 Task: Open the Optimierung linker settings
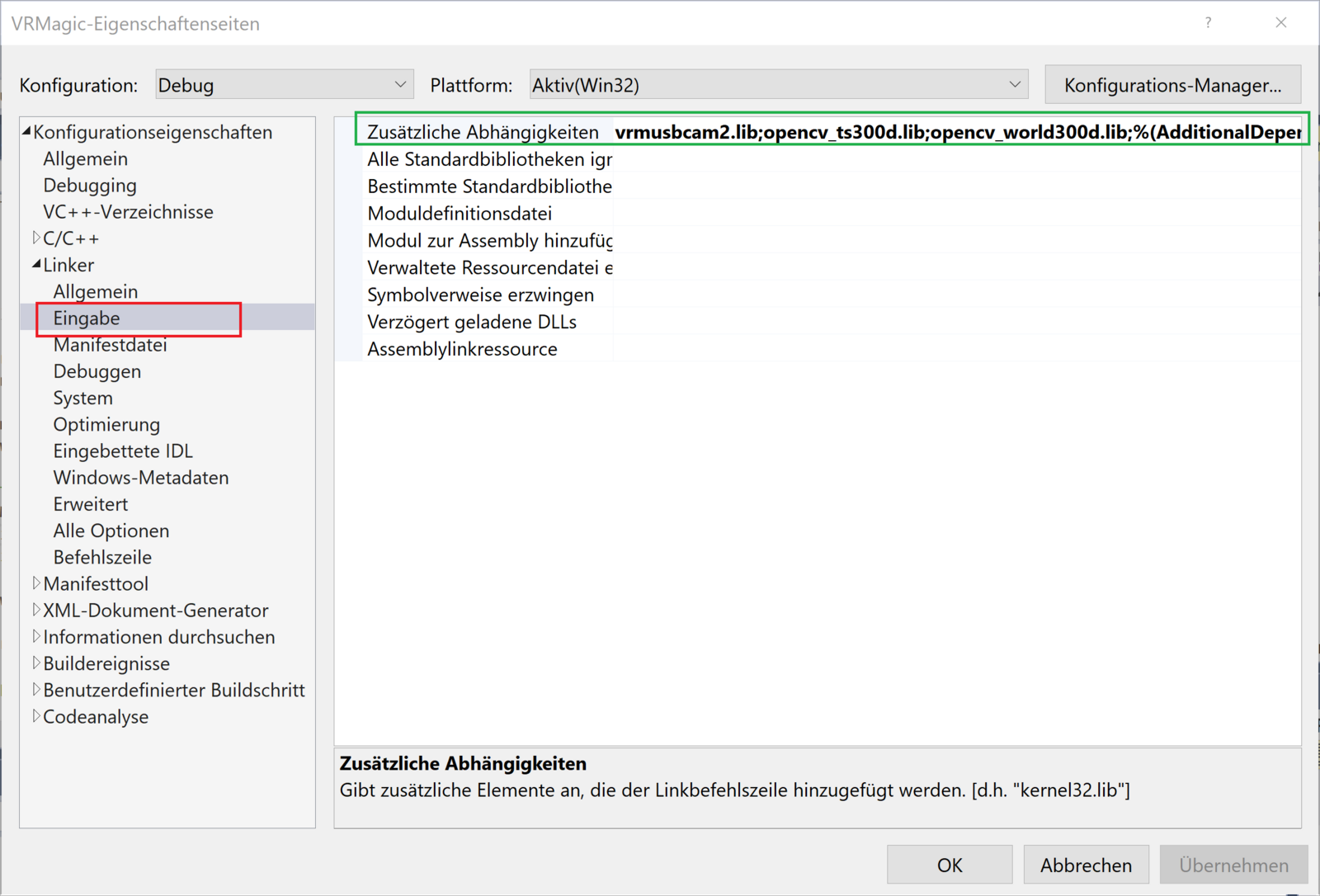[106, 425]
